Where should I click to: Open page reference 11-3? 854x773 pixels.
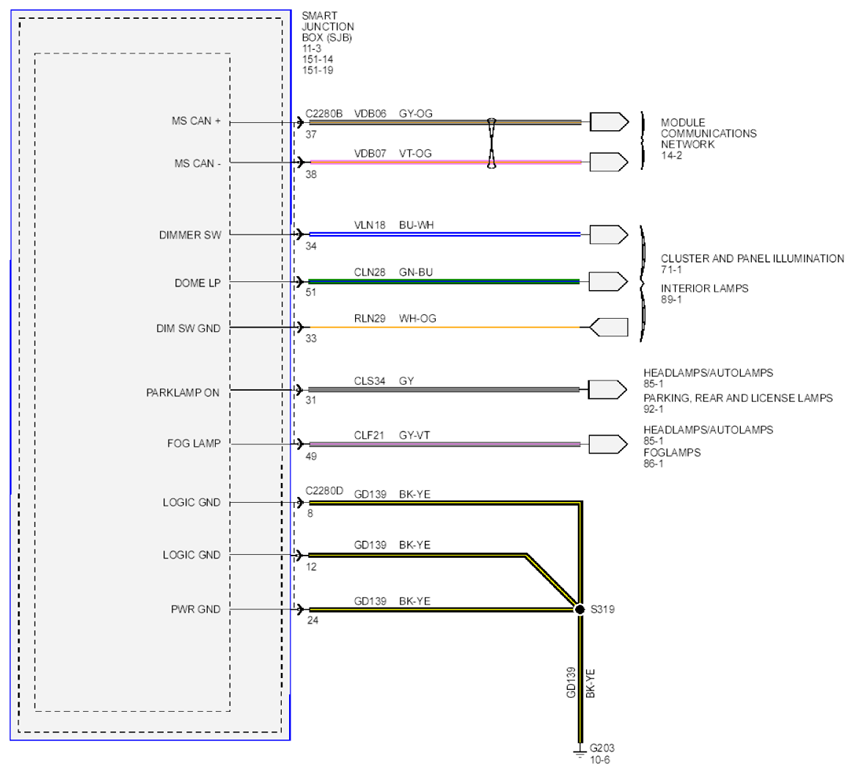pyautogui.click(x=312, y=48)
